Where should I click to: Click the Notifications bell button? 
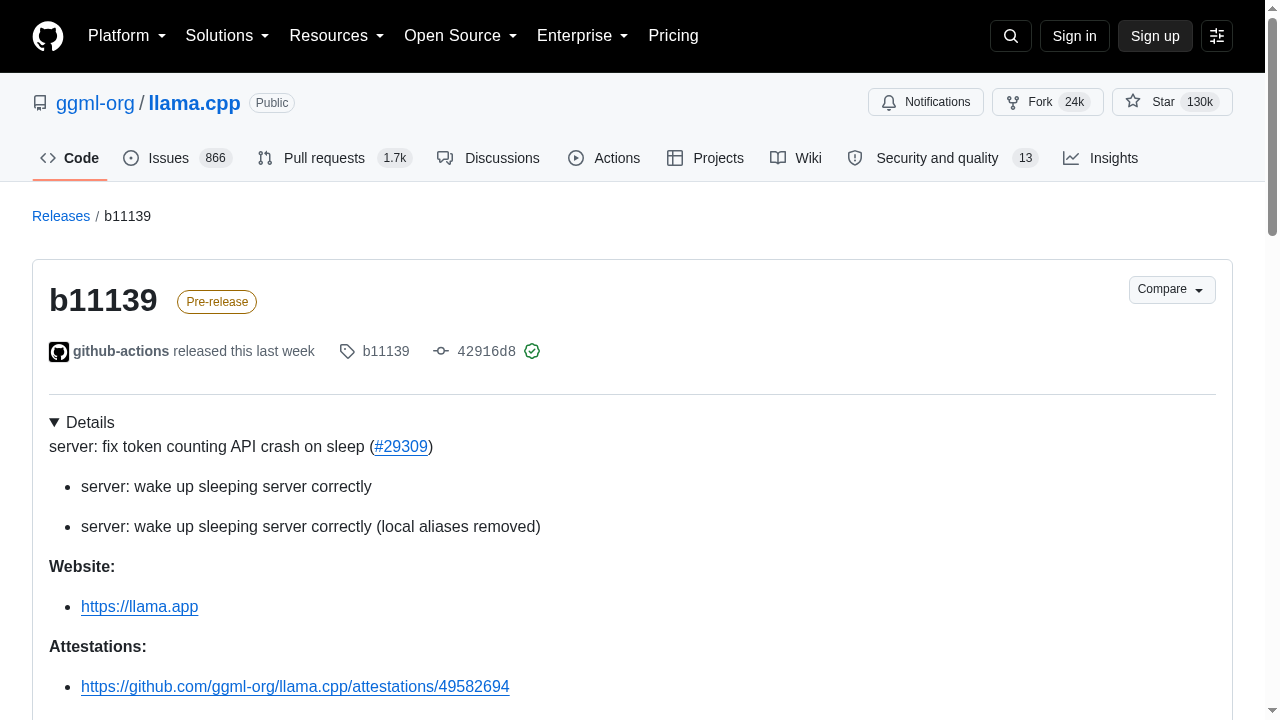pos(926,102)
